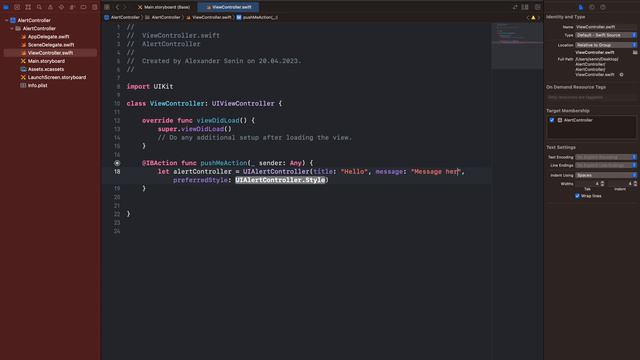Select Assets.xcassets in navigator
640x360 pixels.
pyautogui.click(x=46, y=69)
